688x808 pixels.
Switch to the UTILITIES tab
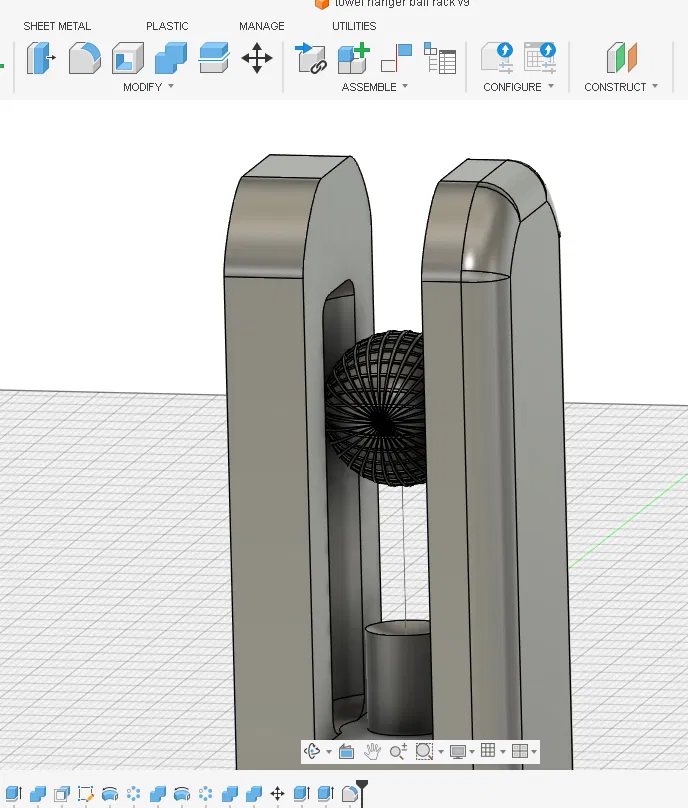(354, 26)
